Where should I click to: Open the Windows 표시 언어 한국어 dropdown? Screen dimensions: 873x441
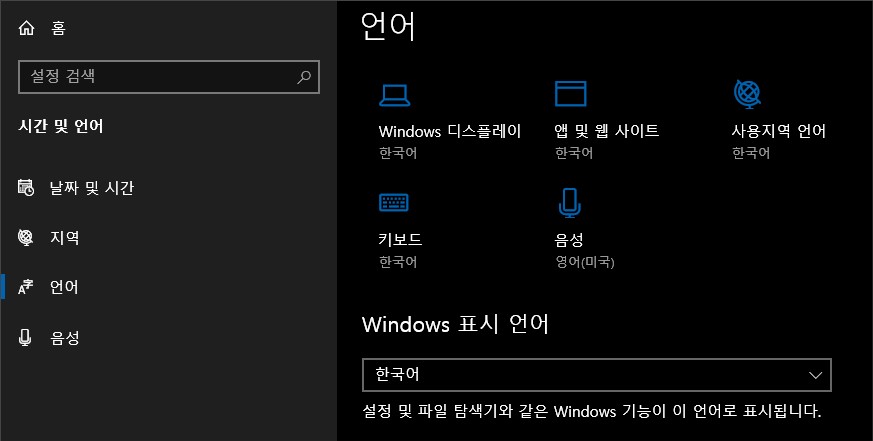[597, 375]
